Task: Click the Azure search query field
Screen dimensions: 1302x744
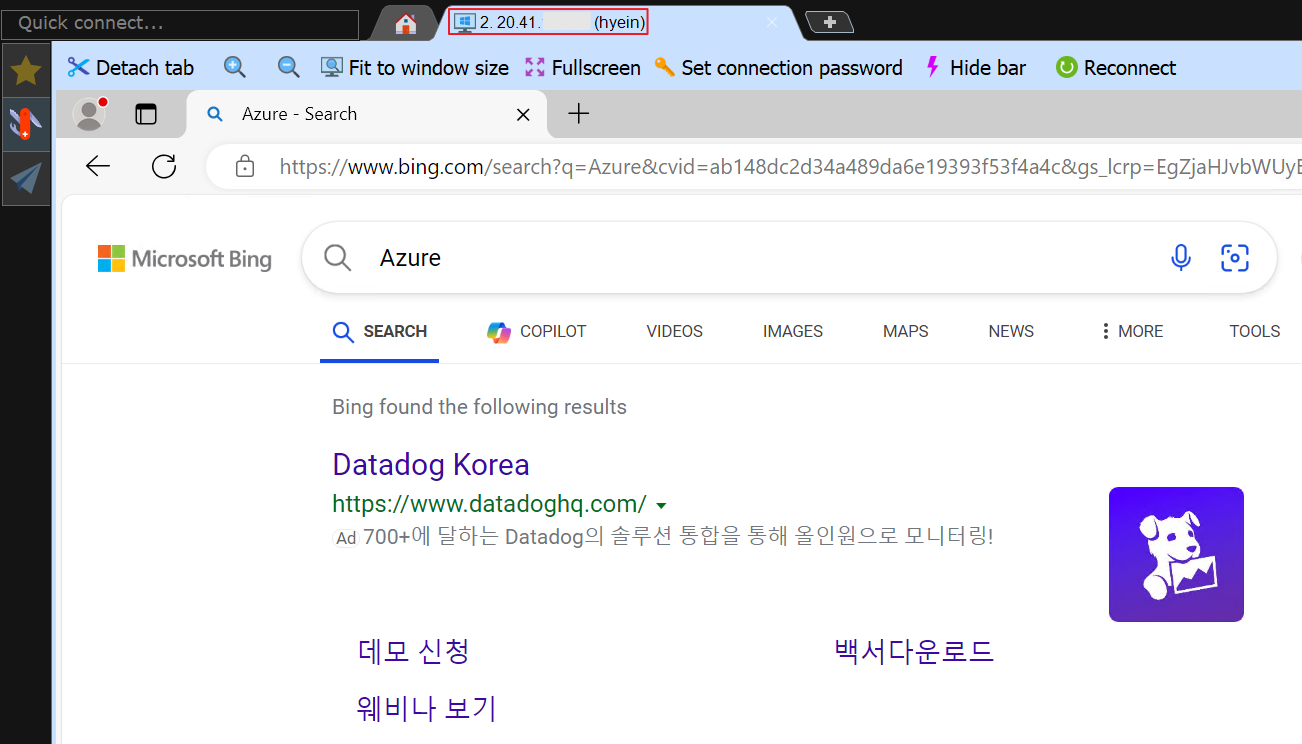Action: click(760, 258)
